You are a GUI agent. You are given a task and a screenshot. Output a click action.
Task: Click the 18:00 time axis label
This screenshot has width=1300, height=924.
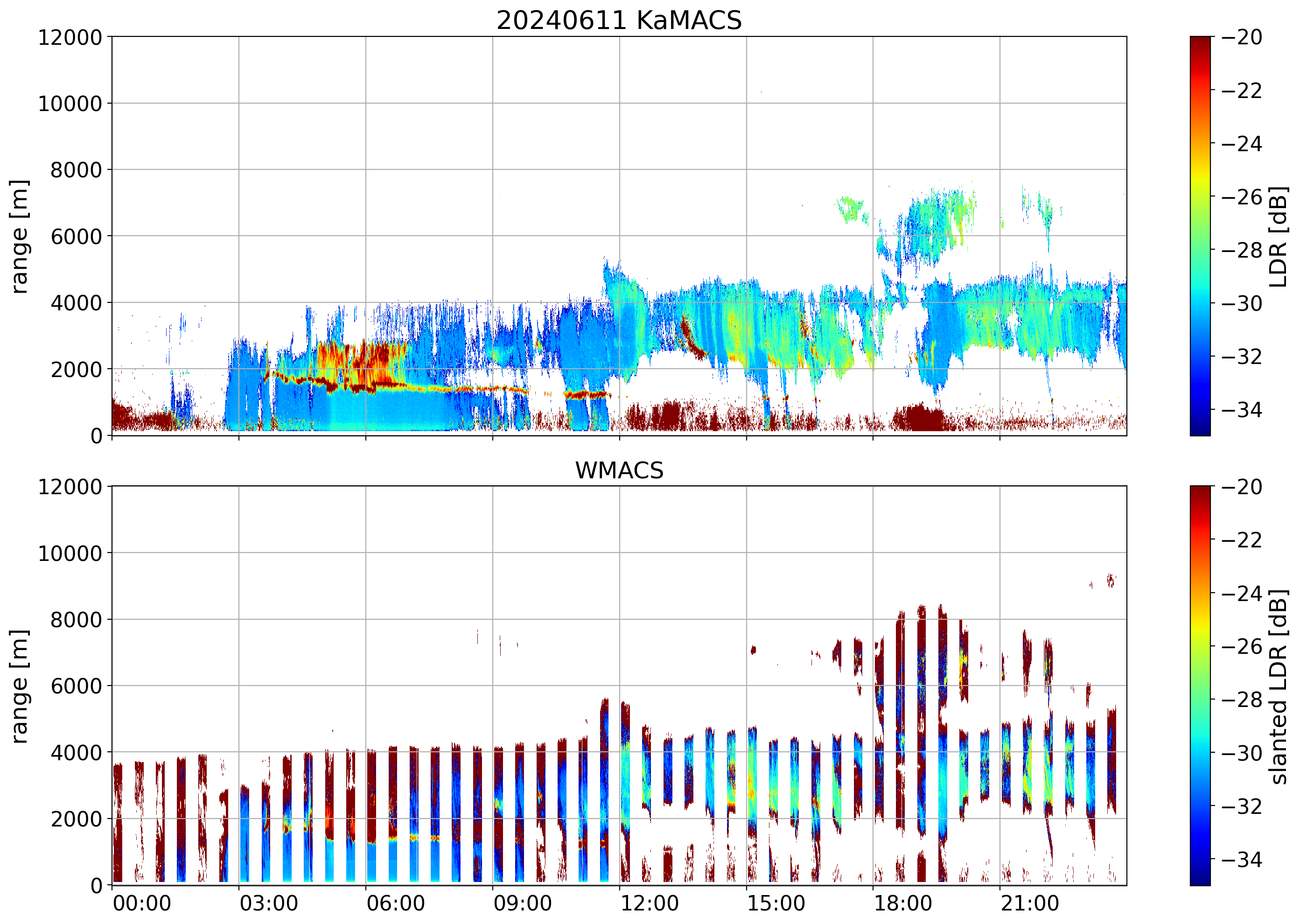(x=903, y=903)
